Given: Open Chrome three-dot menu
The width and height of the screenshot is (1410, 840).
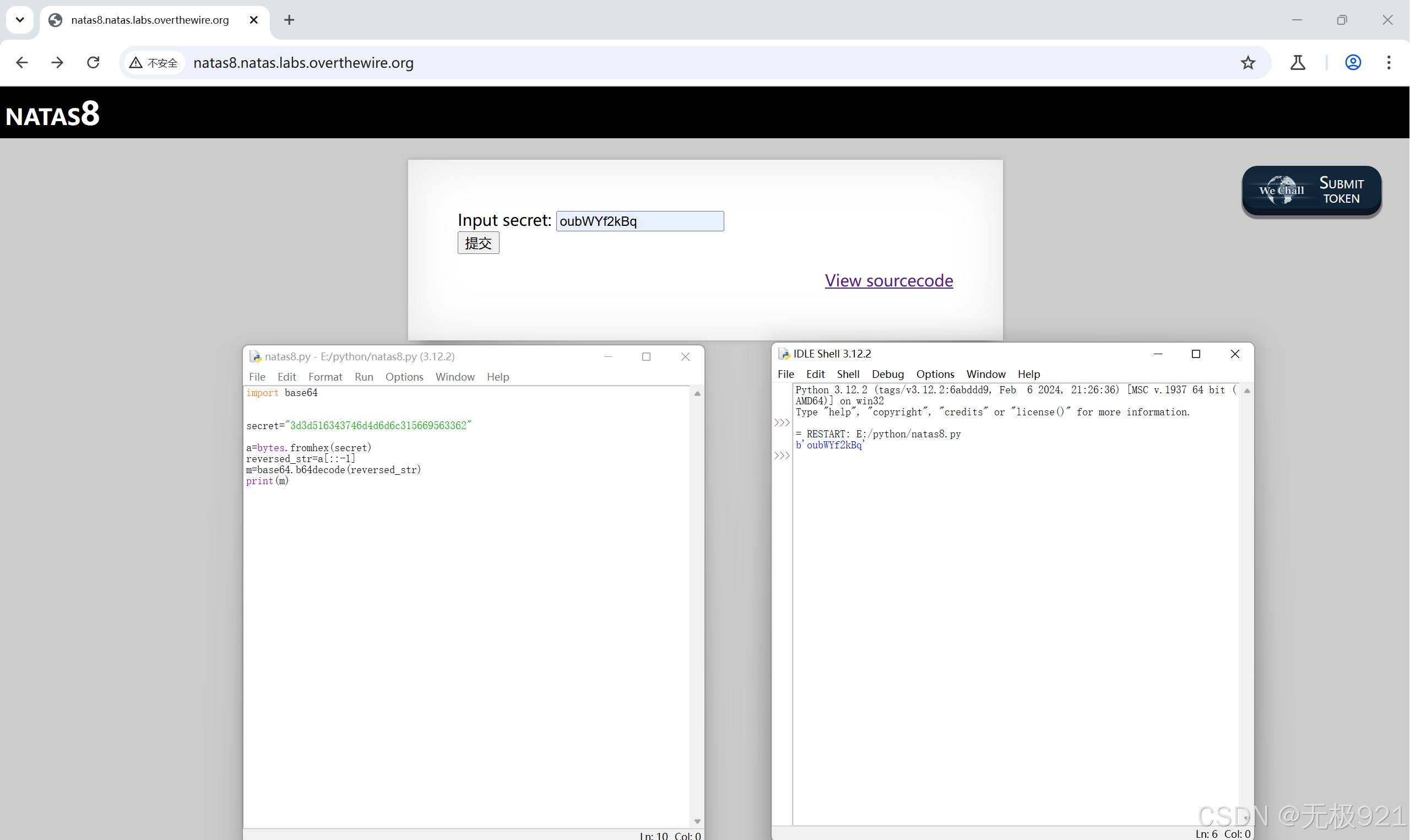Looking at the screenshot, I should [x=1389, y=62].
